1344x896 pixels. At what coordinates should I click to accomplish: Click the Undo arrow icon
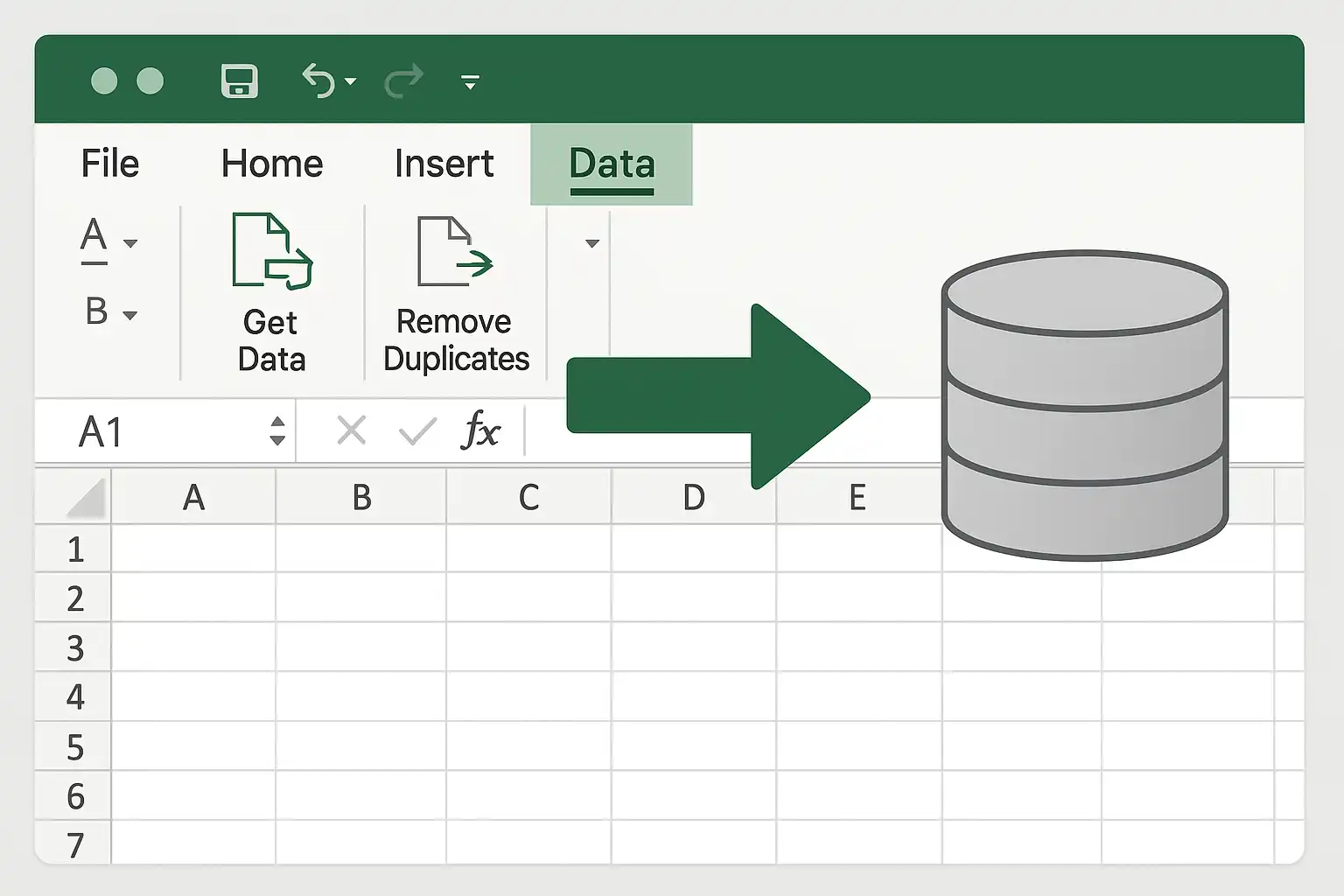tap(318, 81)
